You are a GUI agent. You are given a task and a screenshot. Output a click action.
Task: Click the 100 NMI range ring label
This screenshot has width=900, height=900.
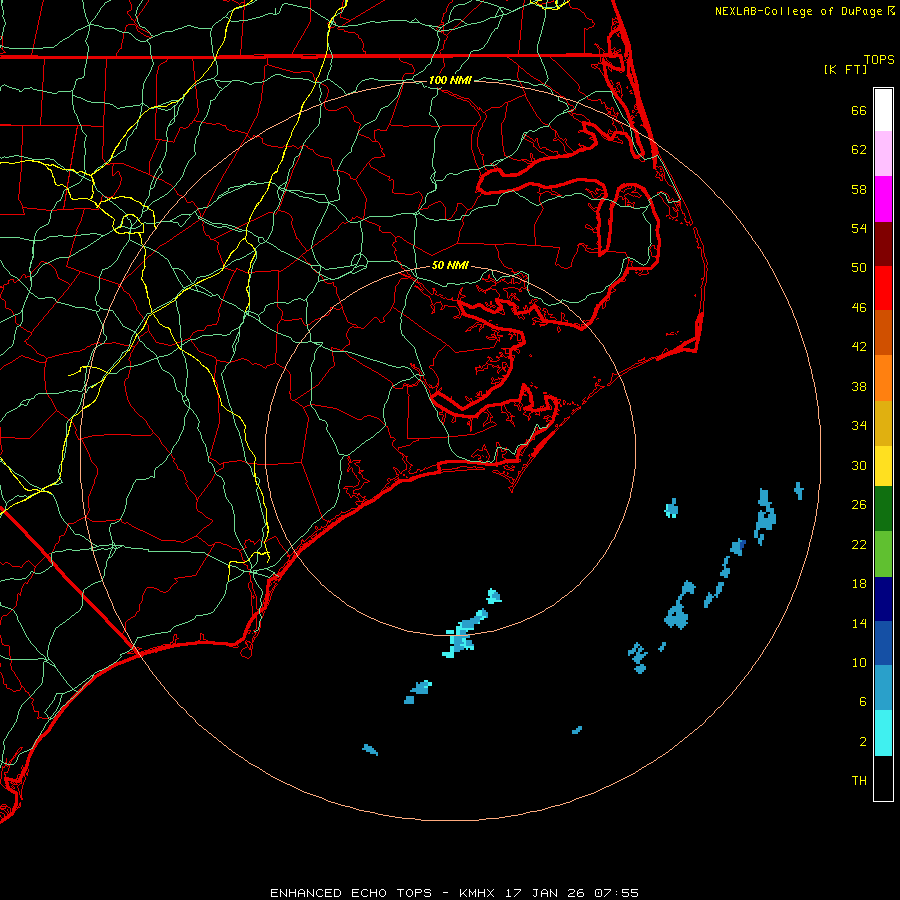[x=450, y=80]
